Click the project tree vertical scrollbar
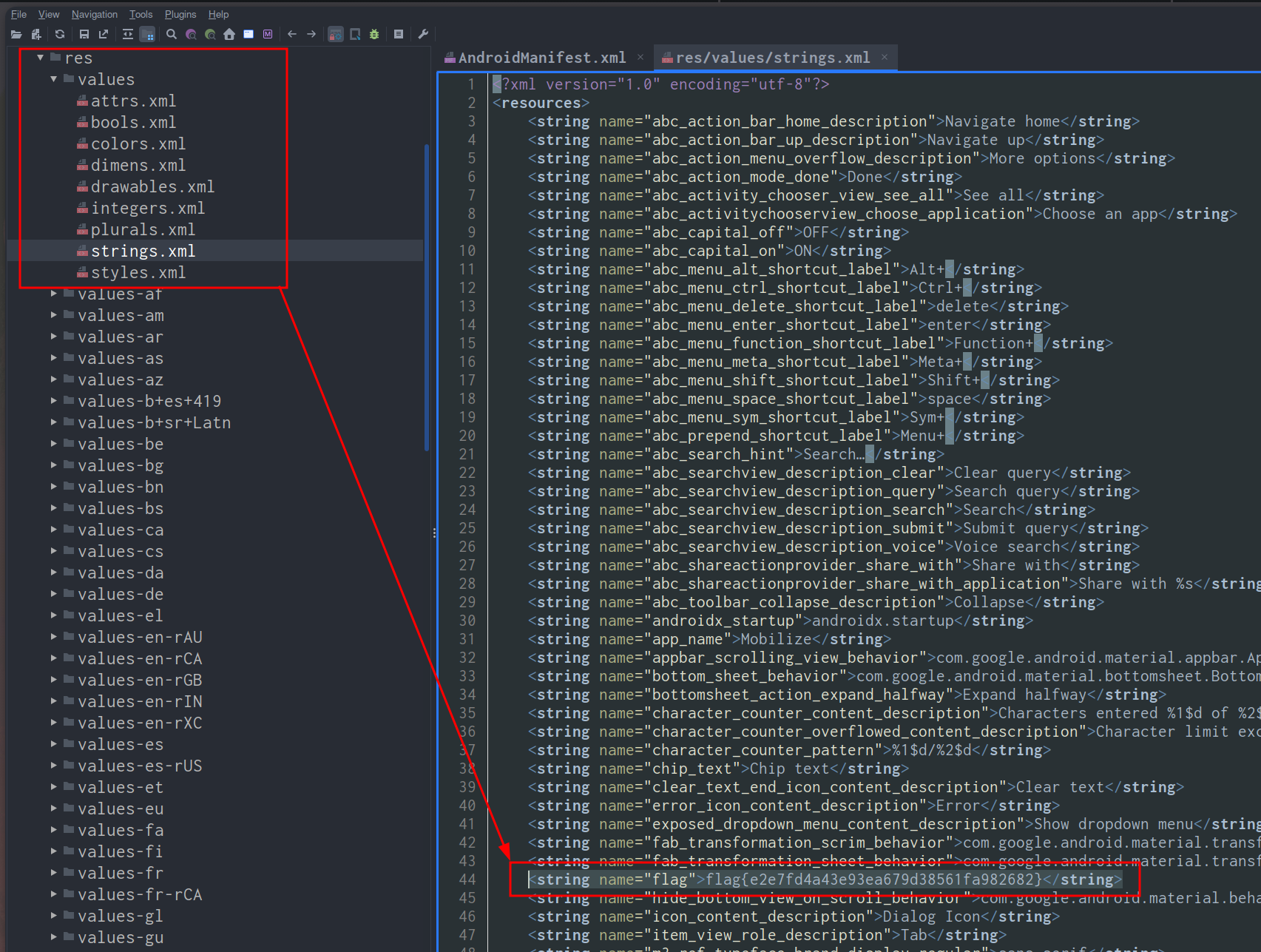The width and height of the screenshot is (1261, 952). (x=427, y=297)
